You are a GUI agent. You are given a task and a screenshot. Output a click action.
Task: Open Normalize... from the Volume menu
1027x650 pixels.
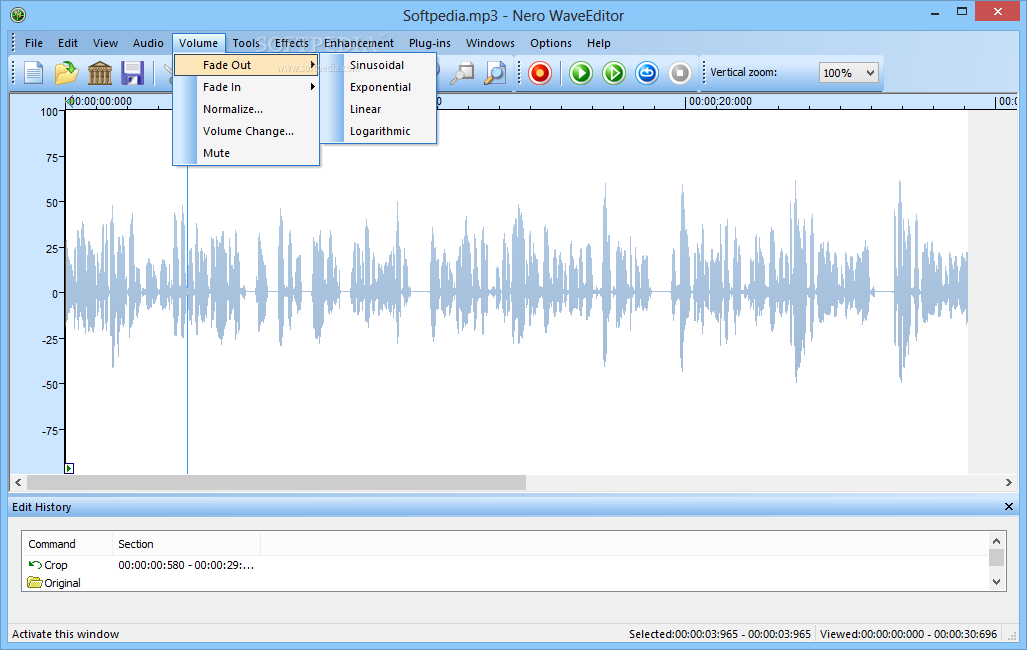246,109
